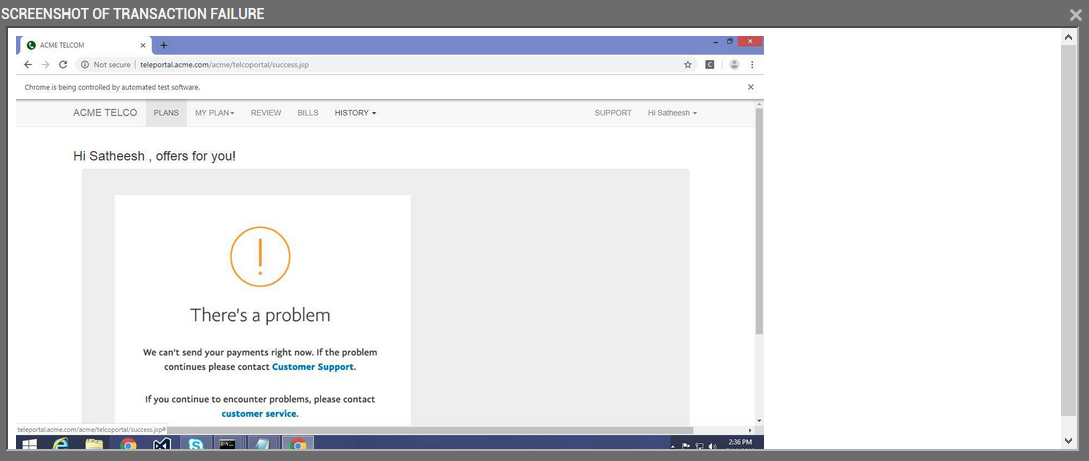
Task: Open the REVIEW nav item
Action: 266,113
